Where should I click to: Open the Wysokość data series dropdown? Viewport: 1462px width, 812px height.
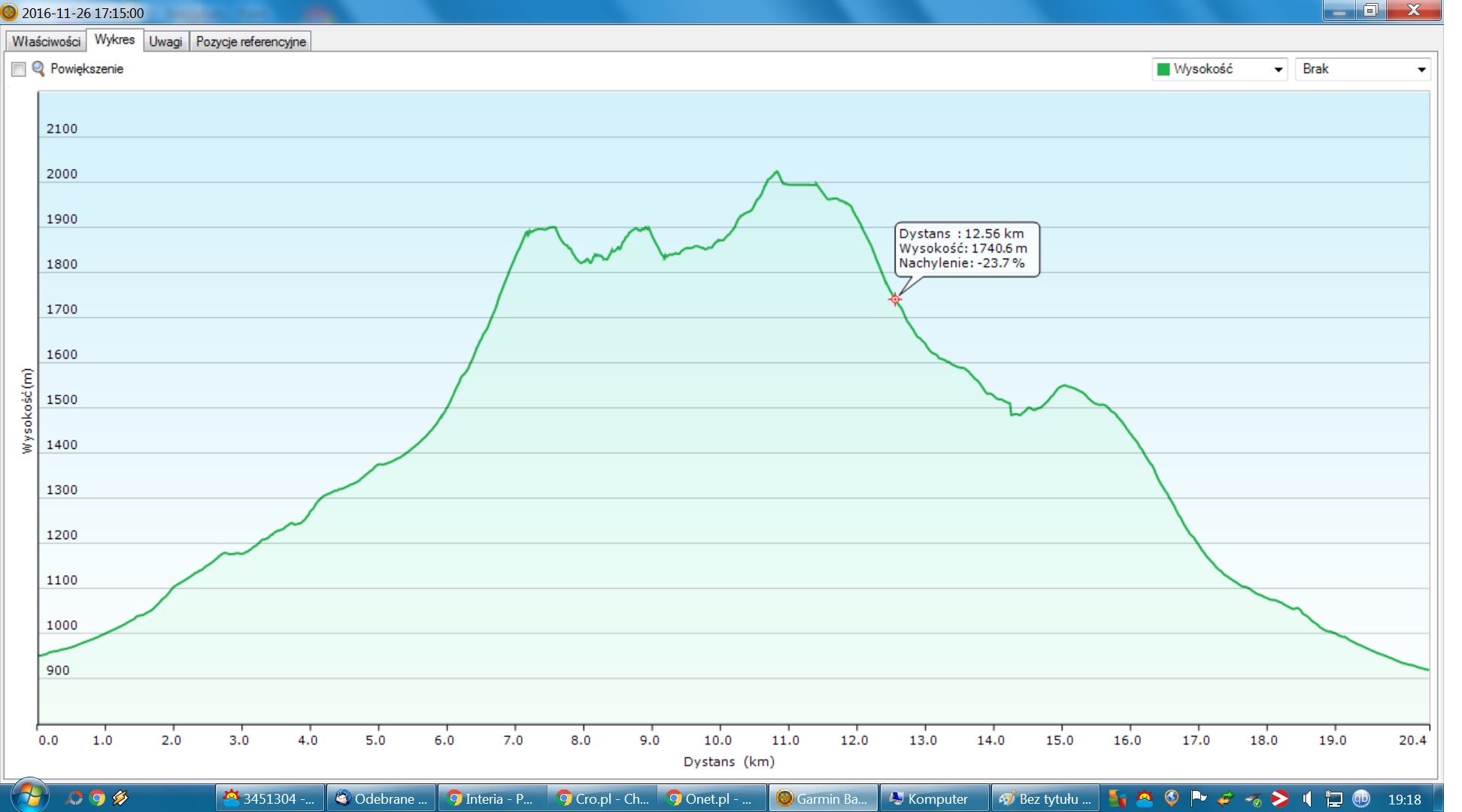(x=1278, y=69)
